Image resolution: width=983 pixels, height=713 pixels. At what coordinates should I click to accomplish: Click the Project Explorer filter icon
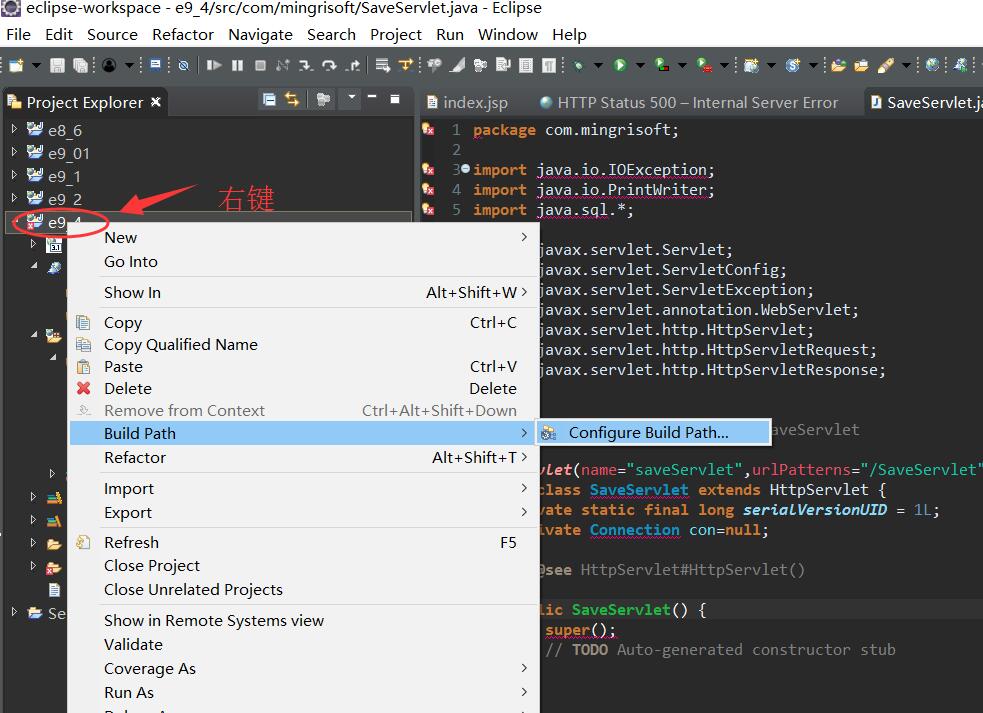tap(323, 99)
